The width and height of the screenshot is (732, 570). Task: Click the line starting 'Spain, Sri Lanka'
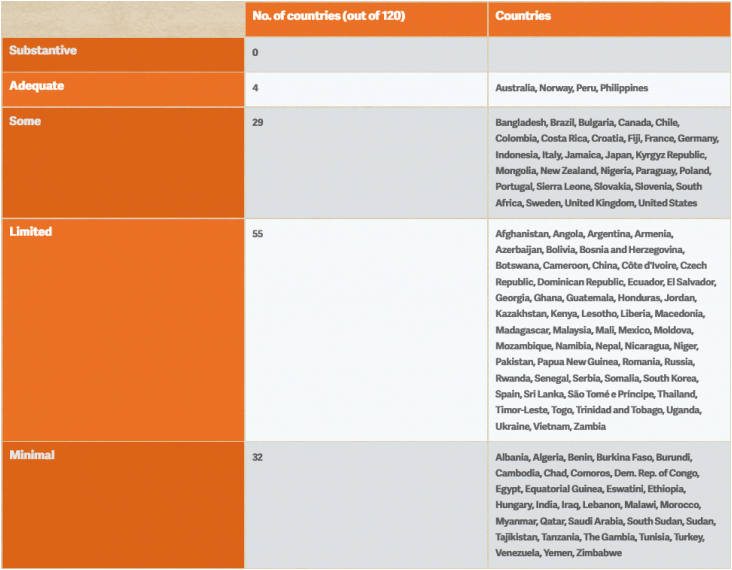[596, 394]
